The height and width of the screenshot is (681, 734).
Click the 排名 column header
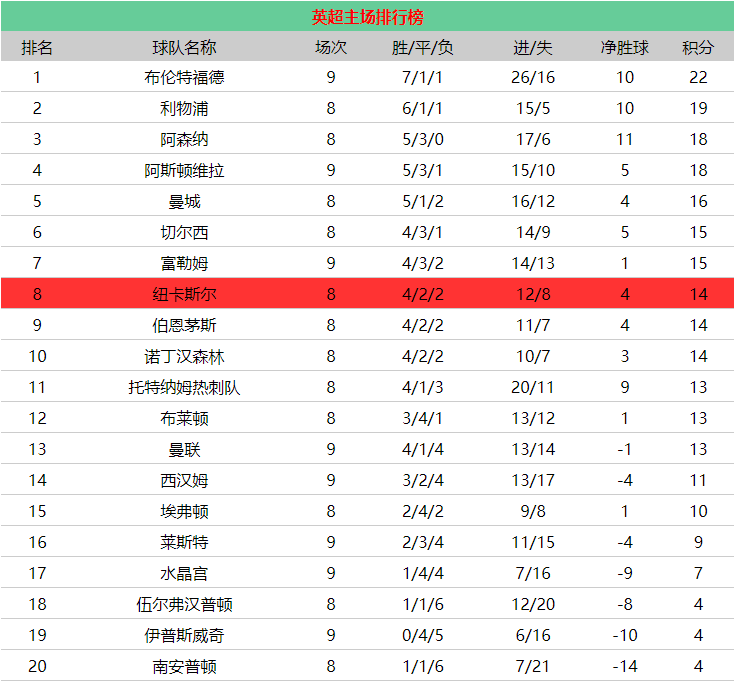pyautogui.click(x=37, y=47)
